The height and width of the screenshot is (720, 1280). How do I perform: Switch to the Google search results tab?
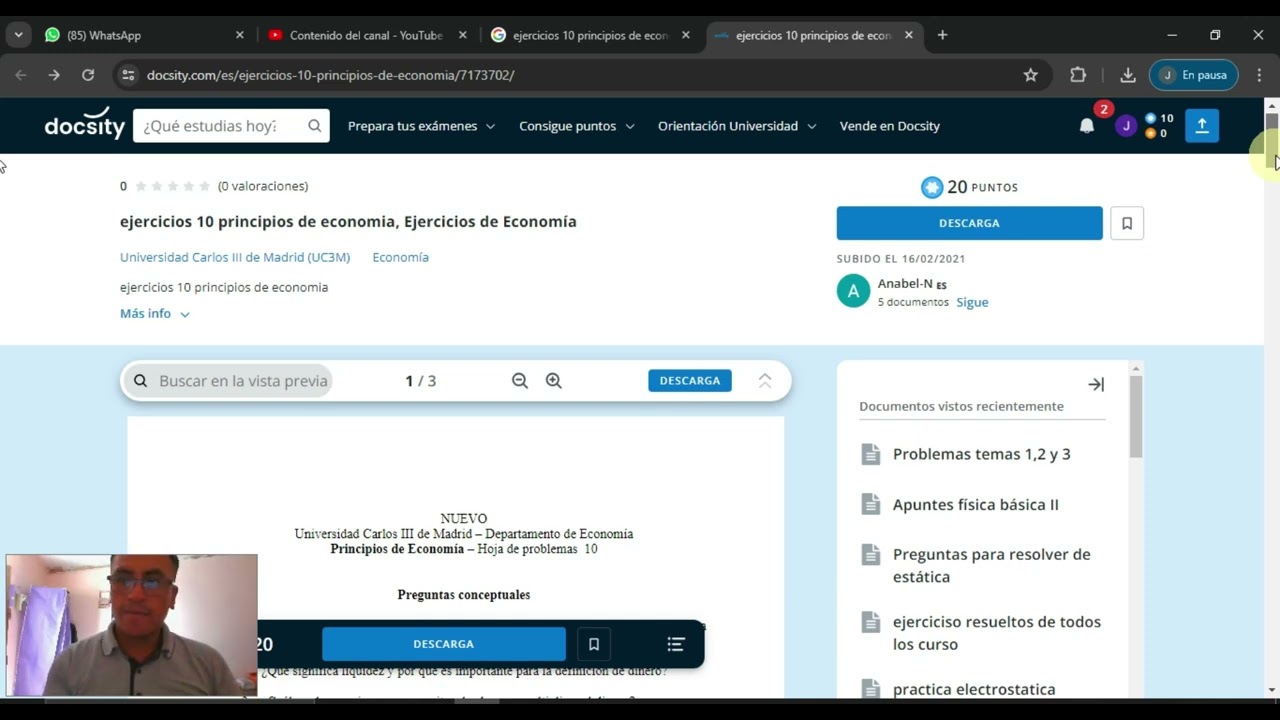(590, 35)
